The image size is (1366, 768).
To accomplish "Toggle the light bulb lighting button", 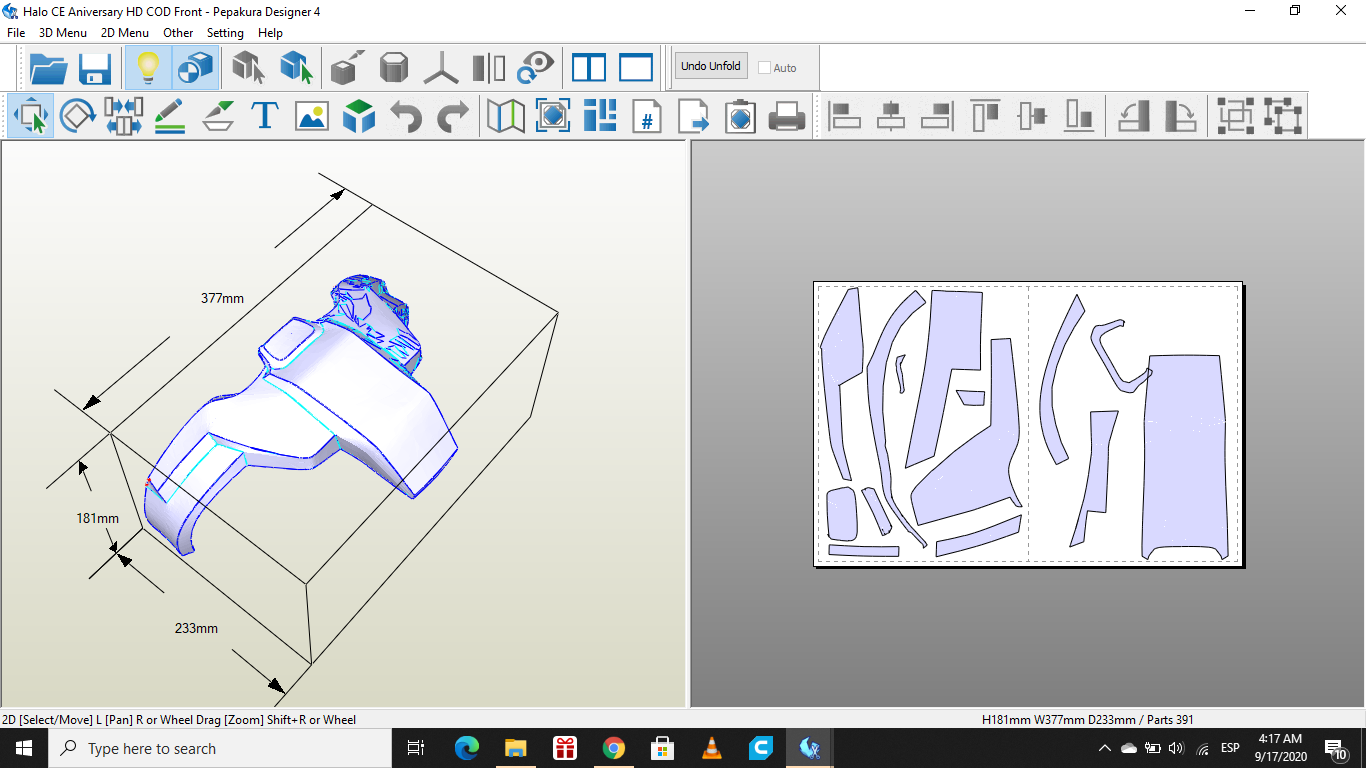I will (148, 68).
